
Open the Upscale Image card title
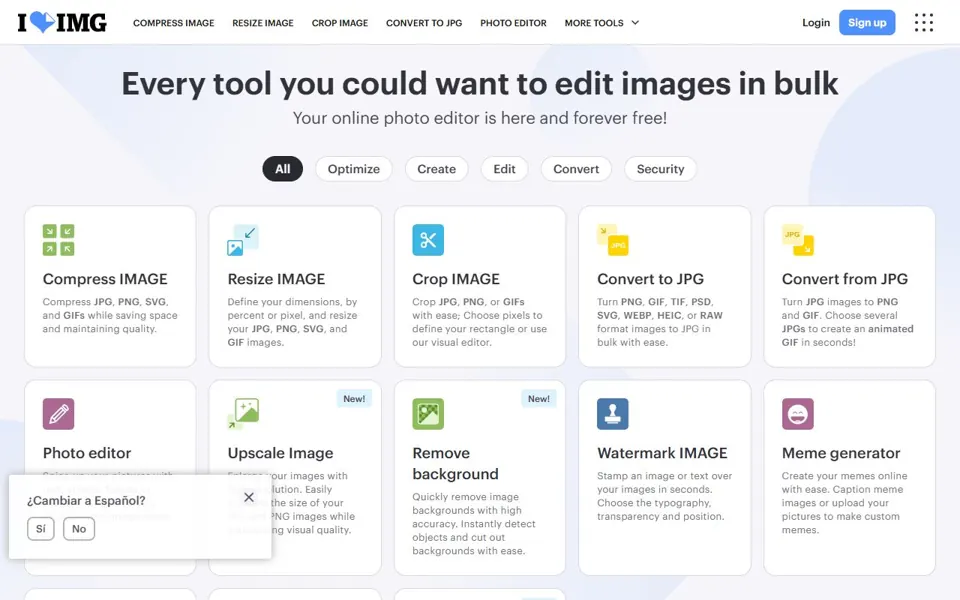pyautogui.click(x=280, y=453)
